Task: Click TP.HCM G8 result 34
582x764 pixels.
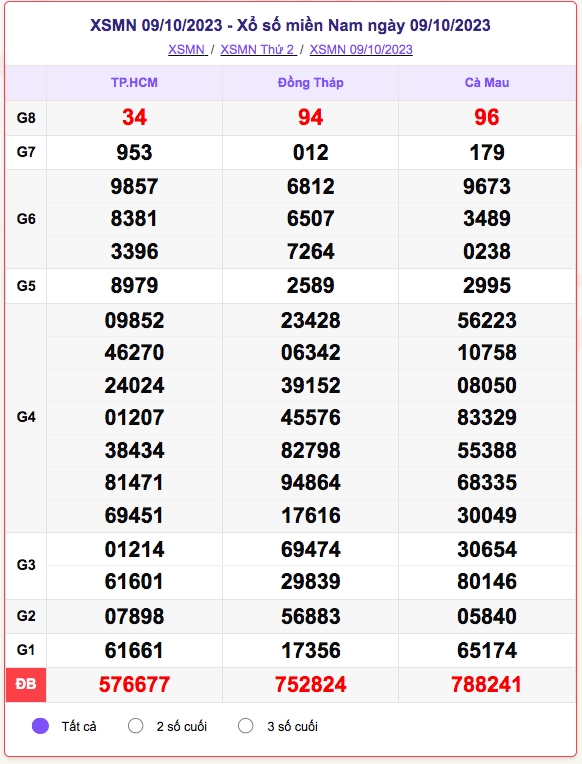Action: 135,117
